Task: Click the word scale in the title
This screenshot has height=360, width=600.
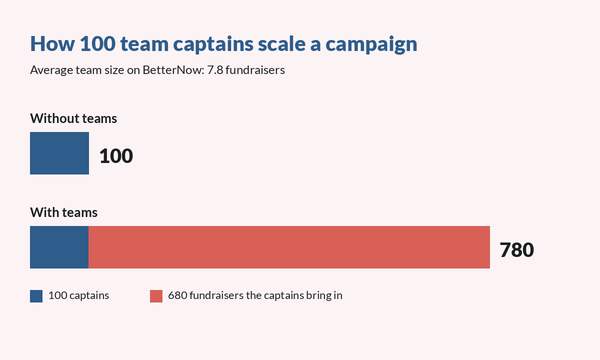Action: (x=282, y=44)
